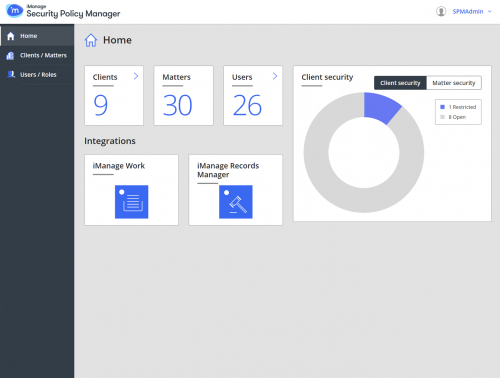
Task: Click the iManage logo icon
Action: (15, 11)
